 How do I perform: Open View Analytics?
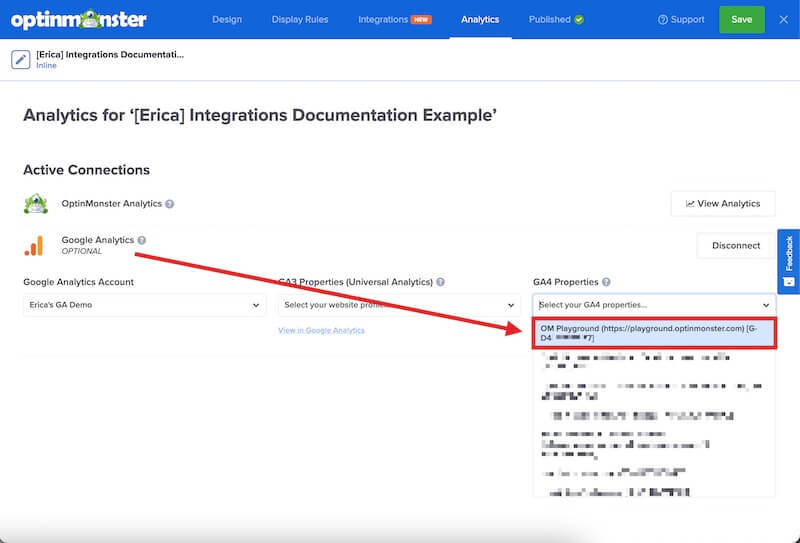pyautogui.click(x=723, y=204)
